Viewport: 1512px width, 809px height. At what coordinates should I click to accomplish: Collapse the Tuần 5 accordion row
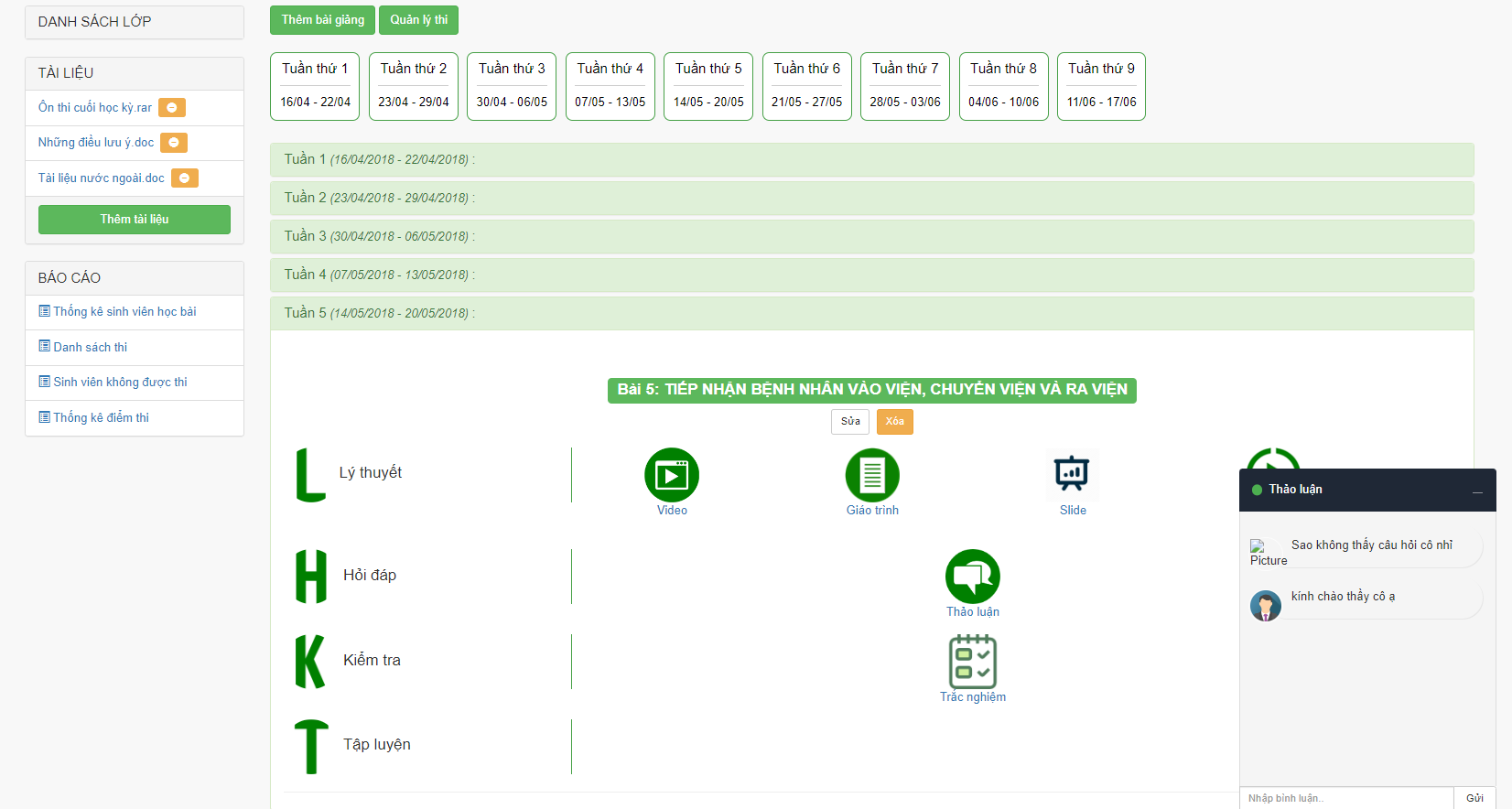[870, 313]
